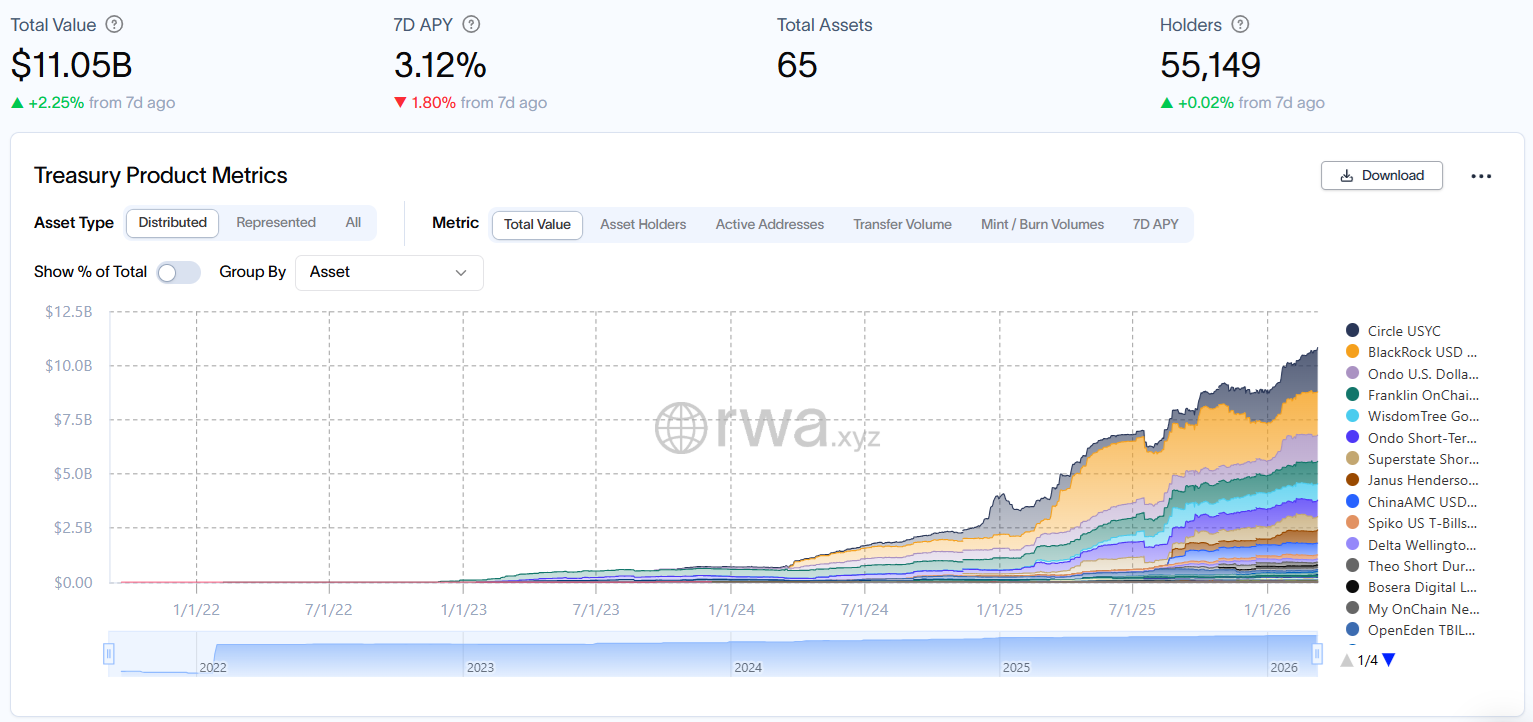Click the Download button

point(1381,175)
